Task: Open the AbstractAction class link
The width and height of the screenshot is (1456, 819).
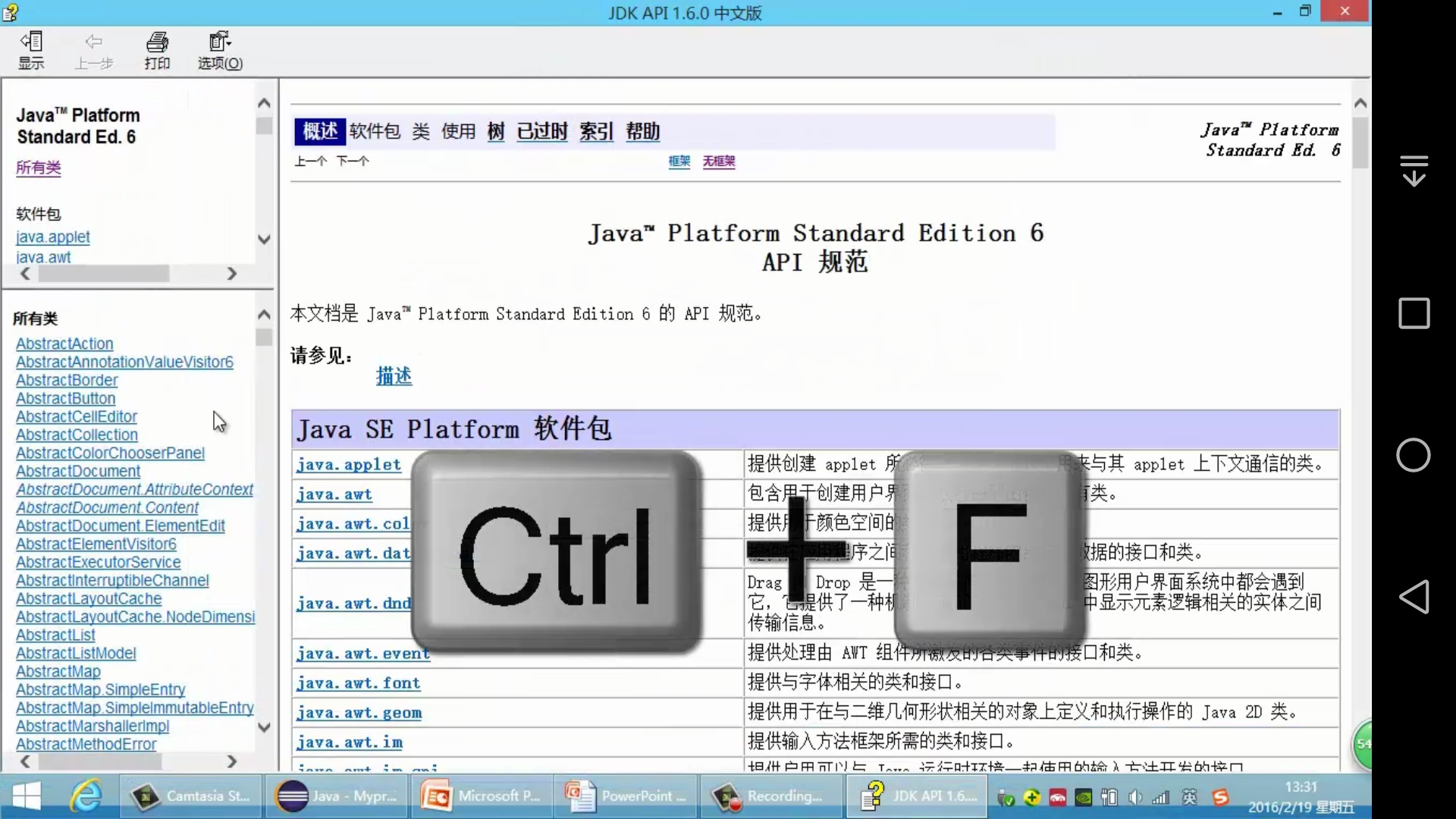Action: [64, 344]
